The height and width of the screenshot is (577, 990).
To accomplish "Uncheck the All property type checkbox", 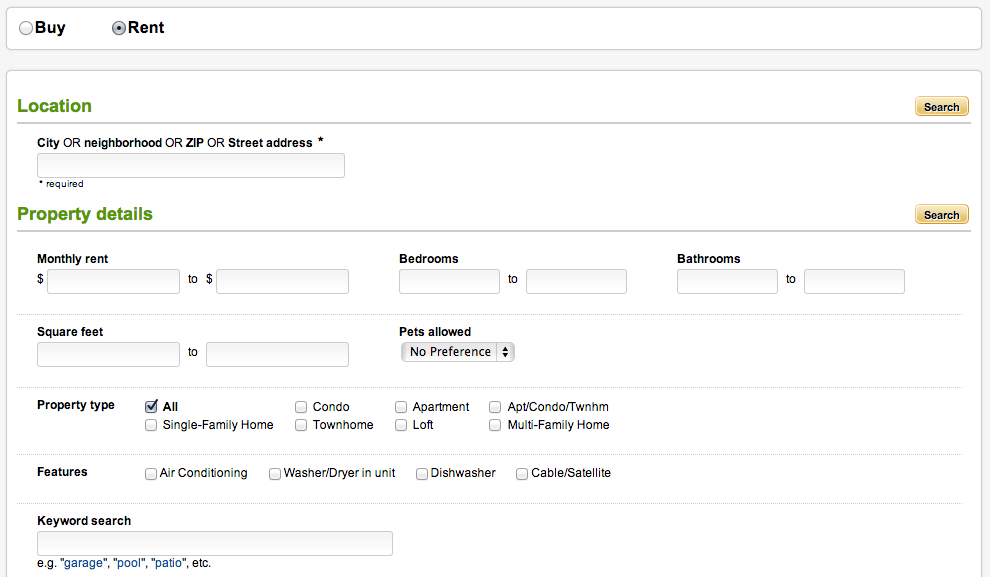I will coord(152,407).
